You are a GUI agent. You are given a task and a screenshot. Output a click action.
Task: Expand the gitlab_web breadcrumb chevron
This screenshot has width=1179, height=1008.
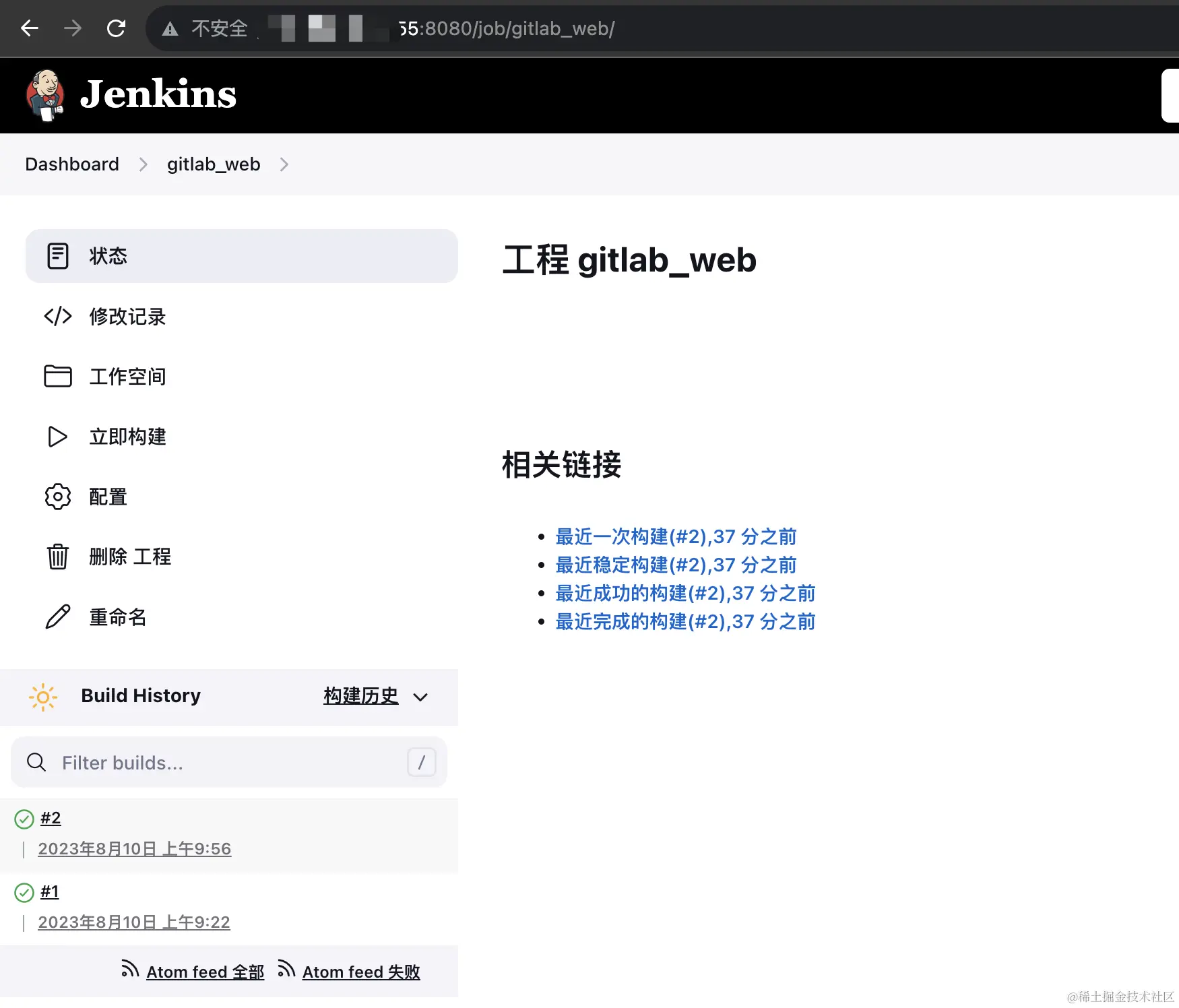coord(284,164)
